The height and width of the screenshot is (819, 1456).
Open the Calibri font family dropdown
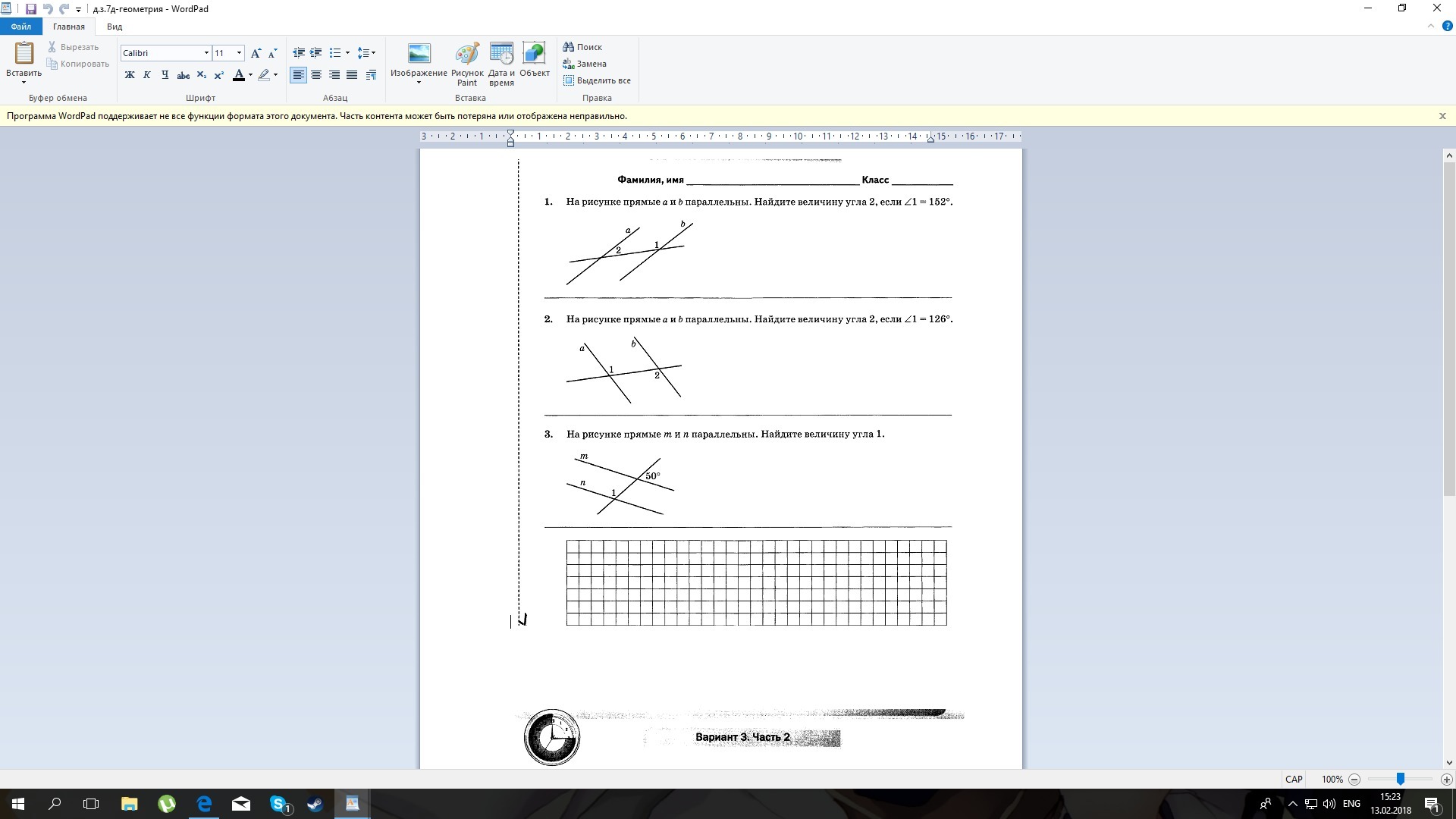tap(206, 53)
